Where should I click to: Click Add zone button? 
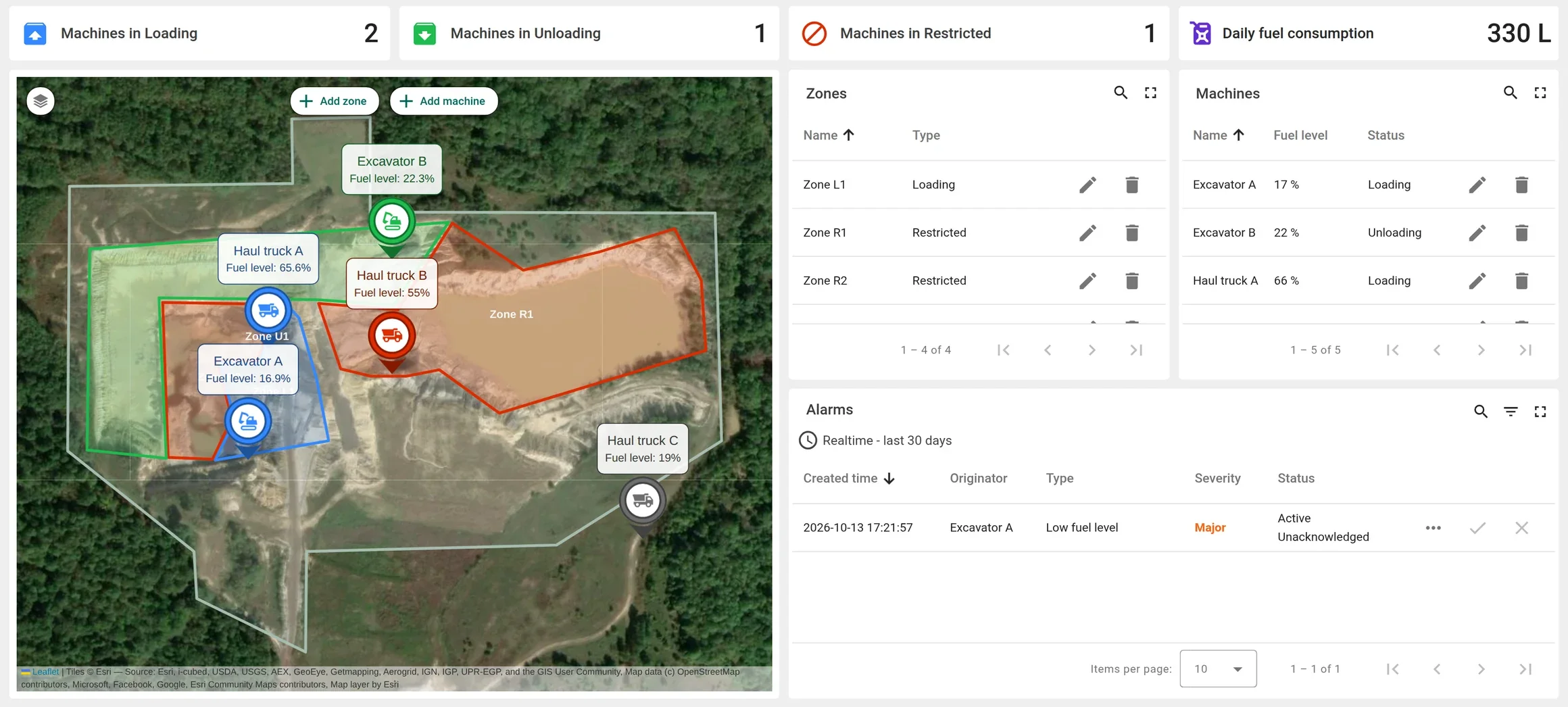[335, 101]
